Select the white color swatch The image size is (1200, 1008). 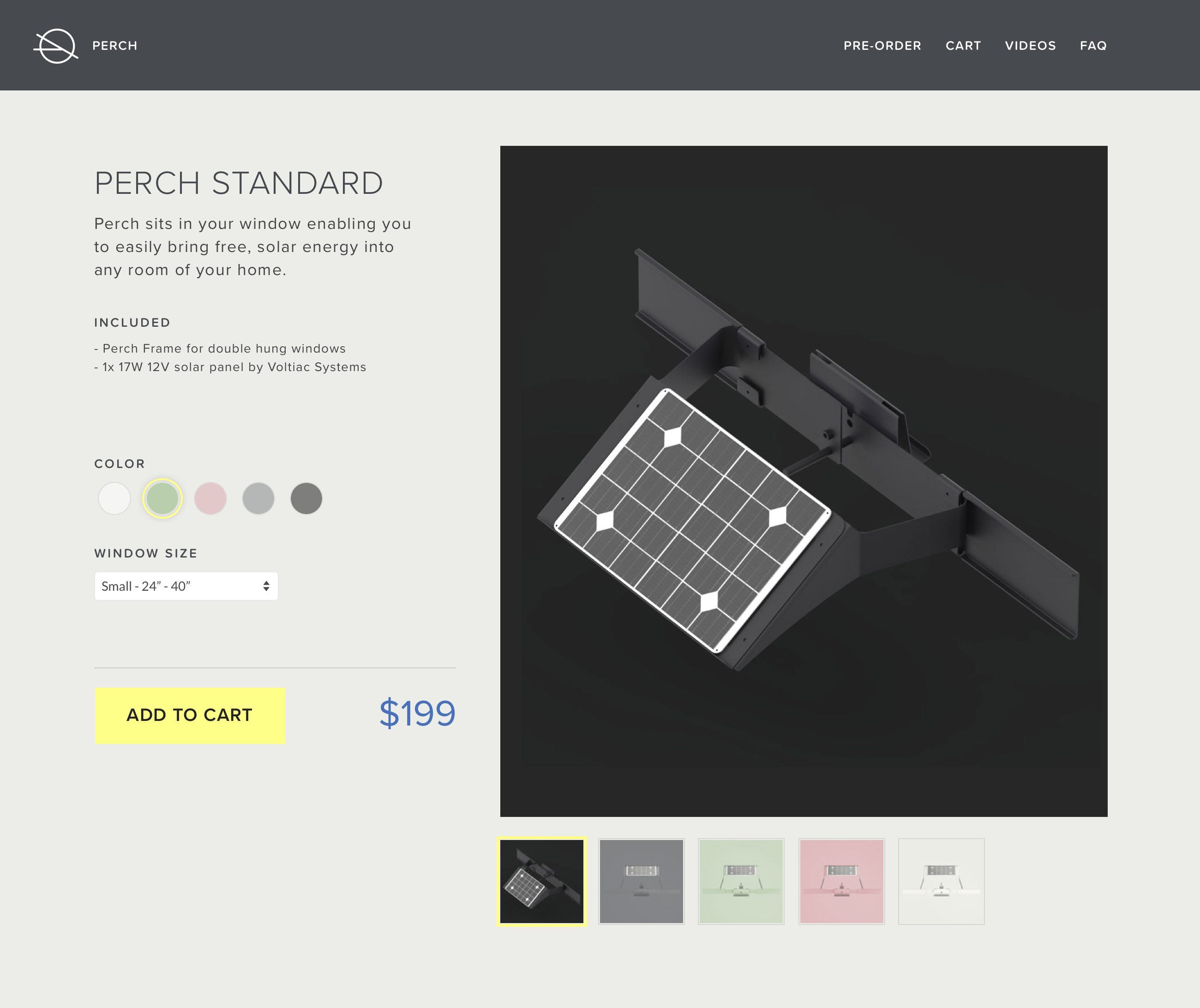click(114, 498)
